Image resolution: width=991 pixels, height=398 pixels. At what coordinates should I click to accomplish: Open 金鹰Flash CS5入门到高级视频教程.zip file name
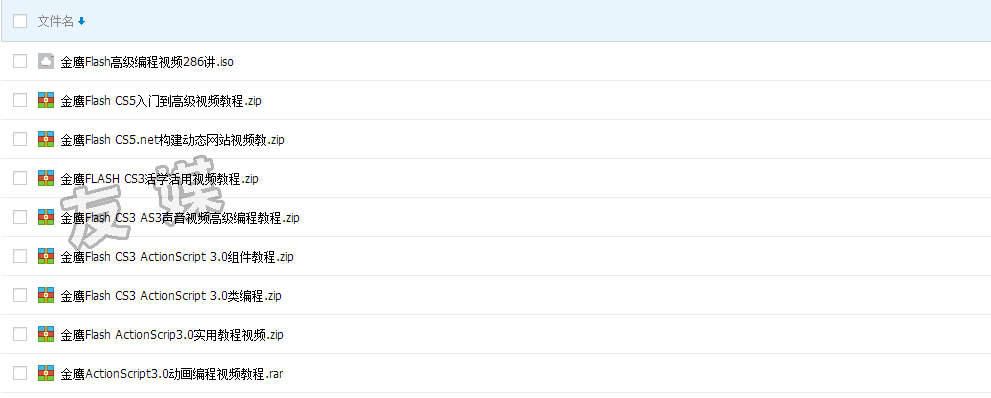coord(161,101)
